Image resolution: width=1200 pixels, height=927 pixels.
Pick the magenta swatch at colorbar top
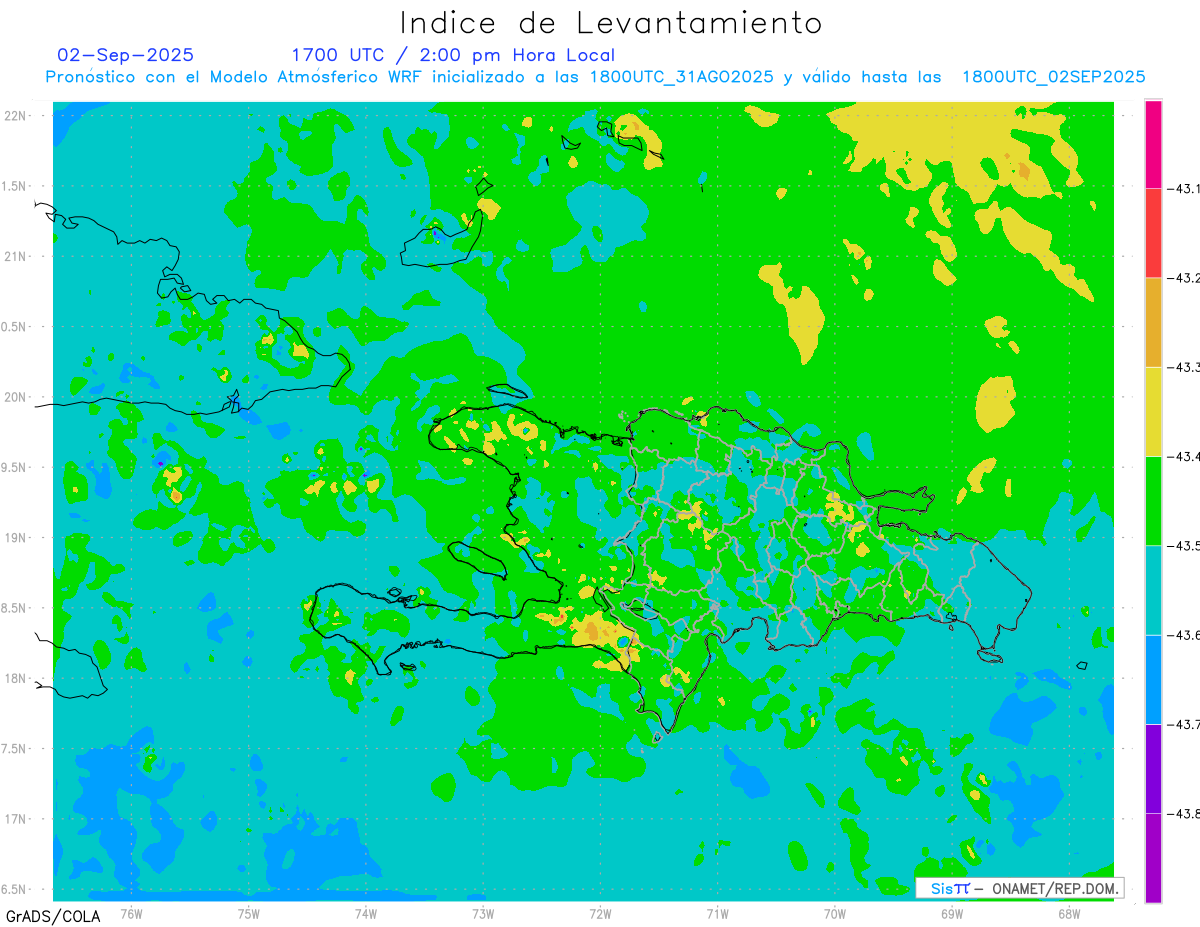tap(1153, 144)
